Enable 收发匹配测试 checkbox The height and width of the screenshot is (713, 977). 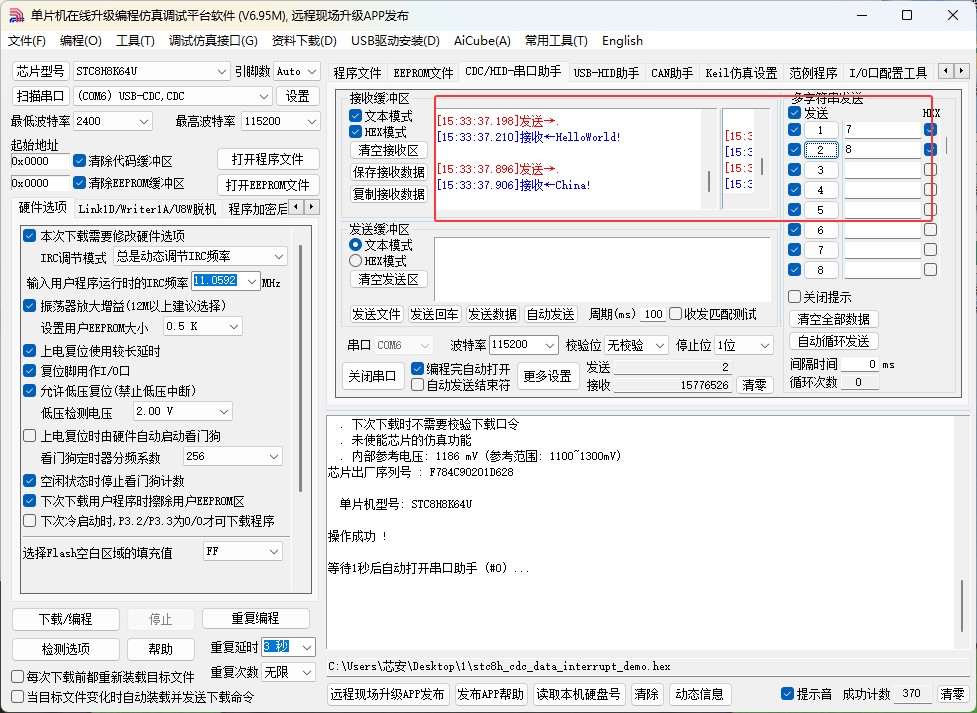pyautogui.click(x=675, y=314)
